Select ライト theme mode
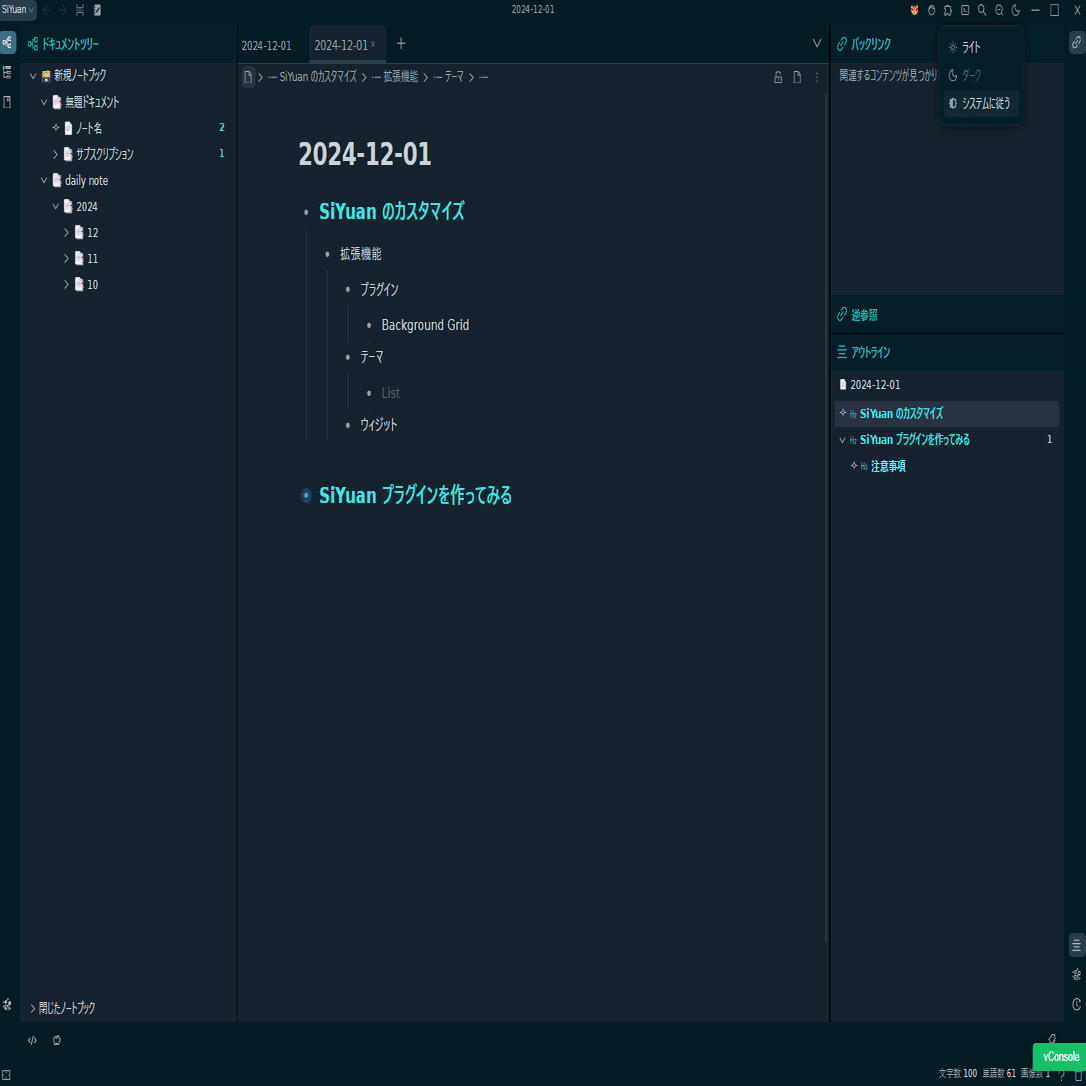1086x1086 pixels. point(981,47)
